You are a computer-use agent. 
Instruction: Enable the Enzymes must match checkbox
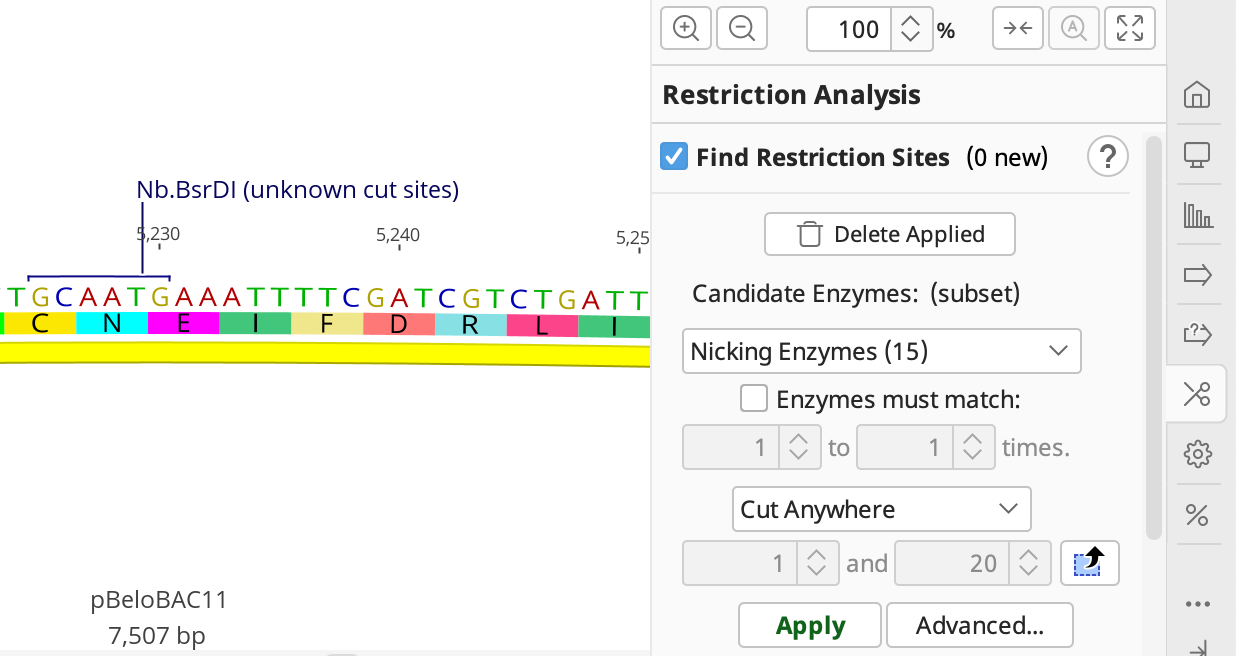753,400
